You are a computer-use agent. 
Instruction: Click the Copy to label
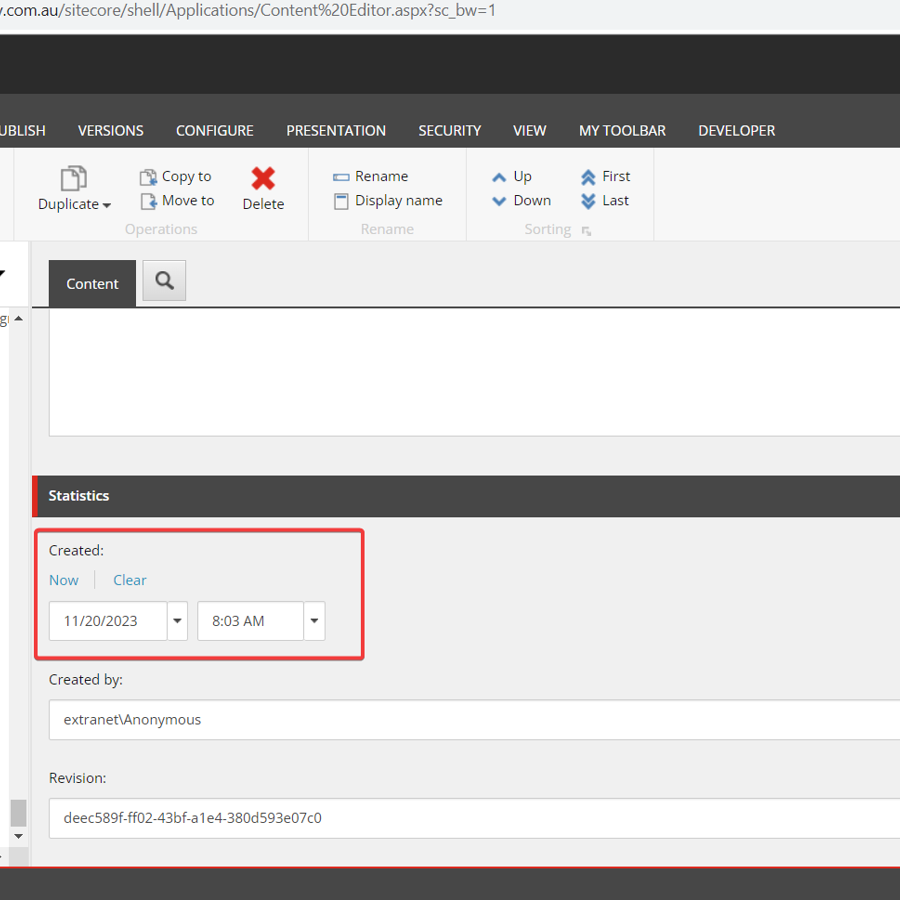187,176
